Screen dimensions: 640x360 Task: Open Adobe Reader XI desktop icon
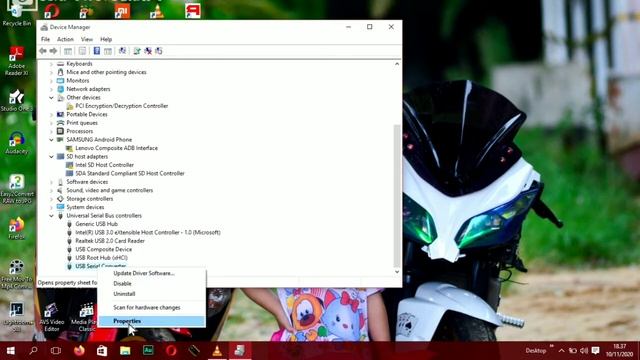click(x=16, y=61)
